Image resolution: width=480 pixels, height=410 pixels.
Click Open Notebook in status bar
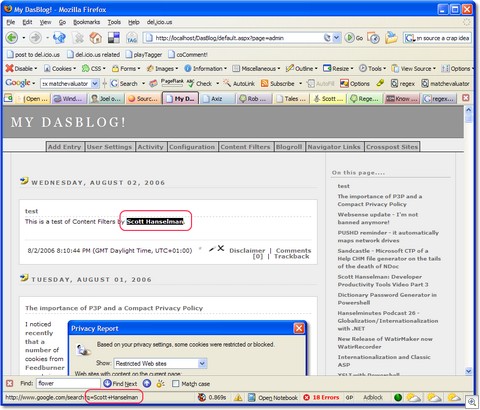coord(273,397)
